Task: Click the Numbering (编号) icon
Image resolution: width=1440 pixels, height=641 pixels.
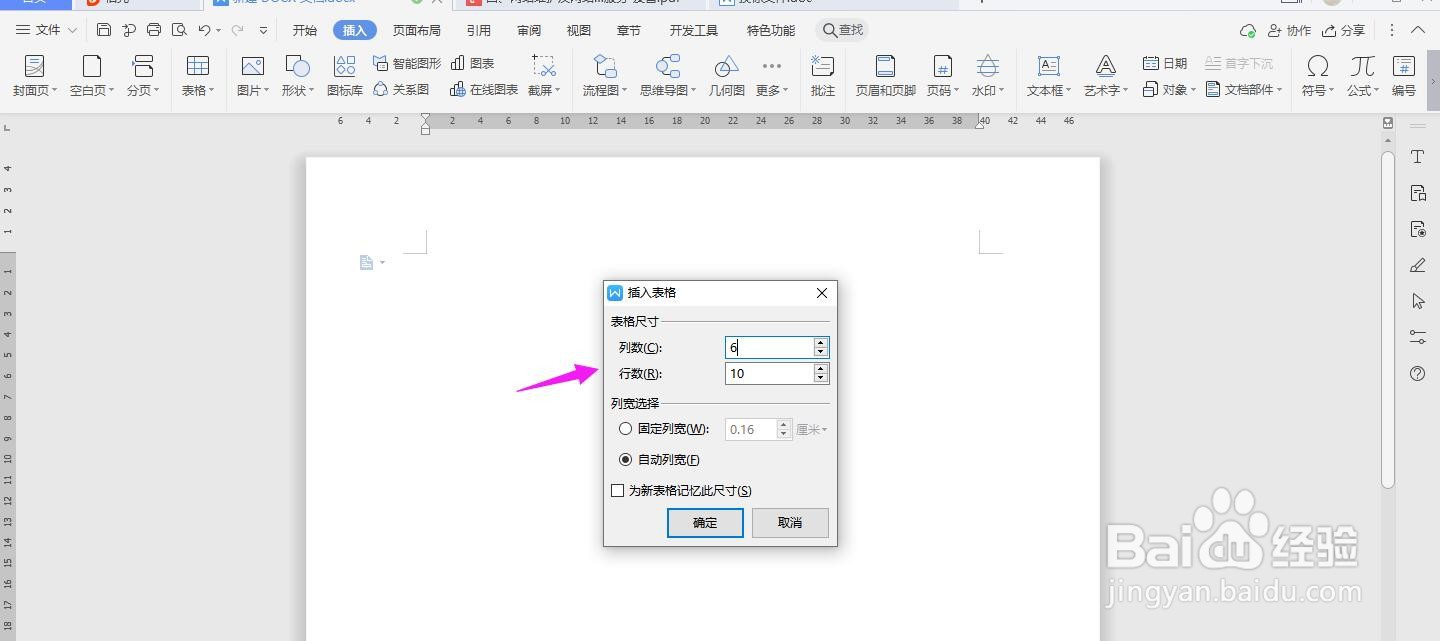Action: [1404, 66]
